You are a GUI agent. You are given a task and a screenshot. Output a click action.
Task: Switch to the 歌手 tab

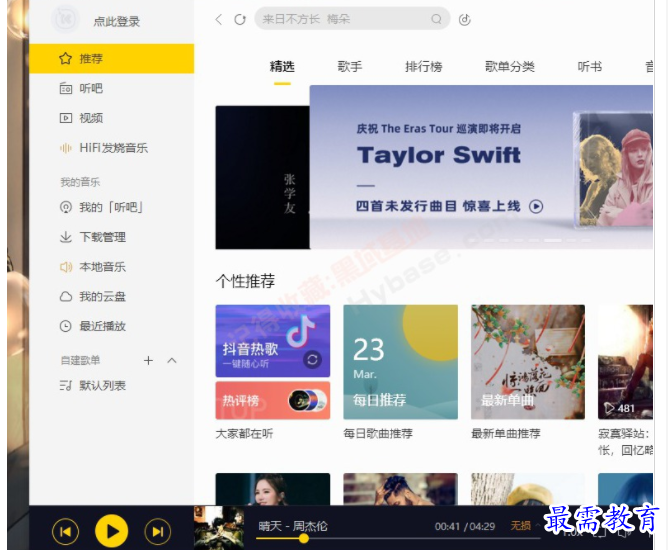point(350,66)
